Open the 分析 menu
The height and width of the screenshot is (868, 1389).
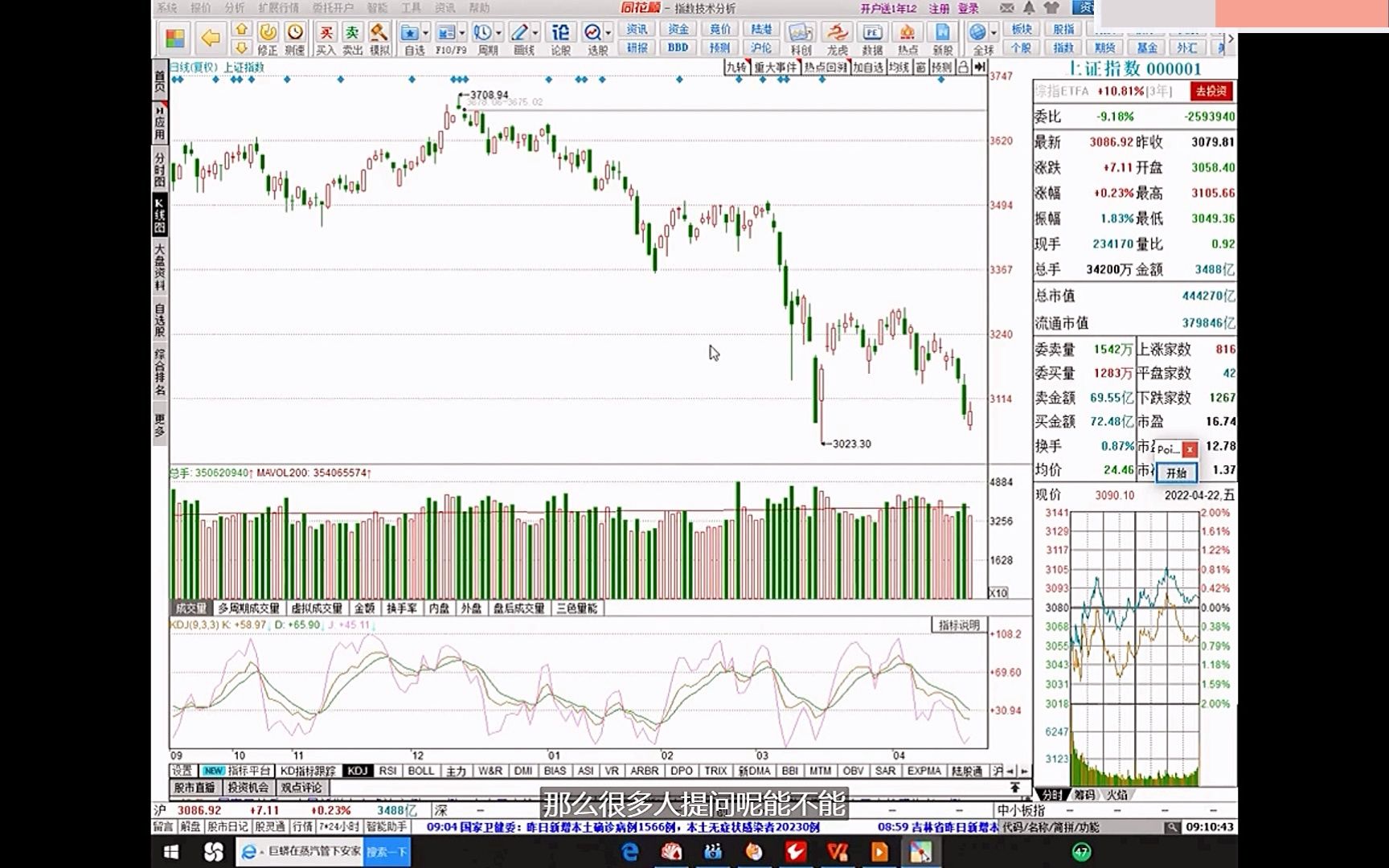(x=235, y=8)
